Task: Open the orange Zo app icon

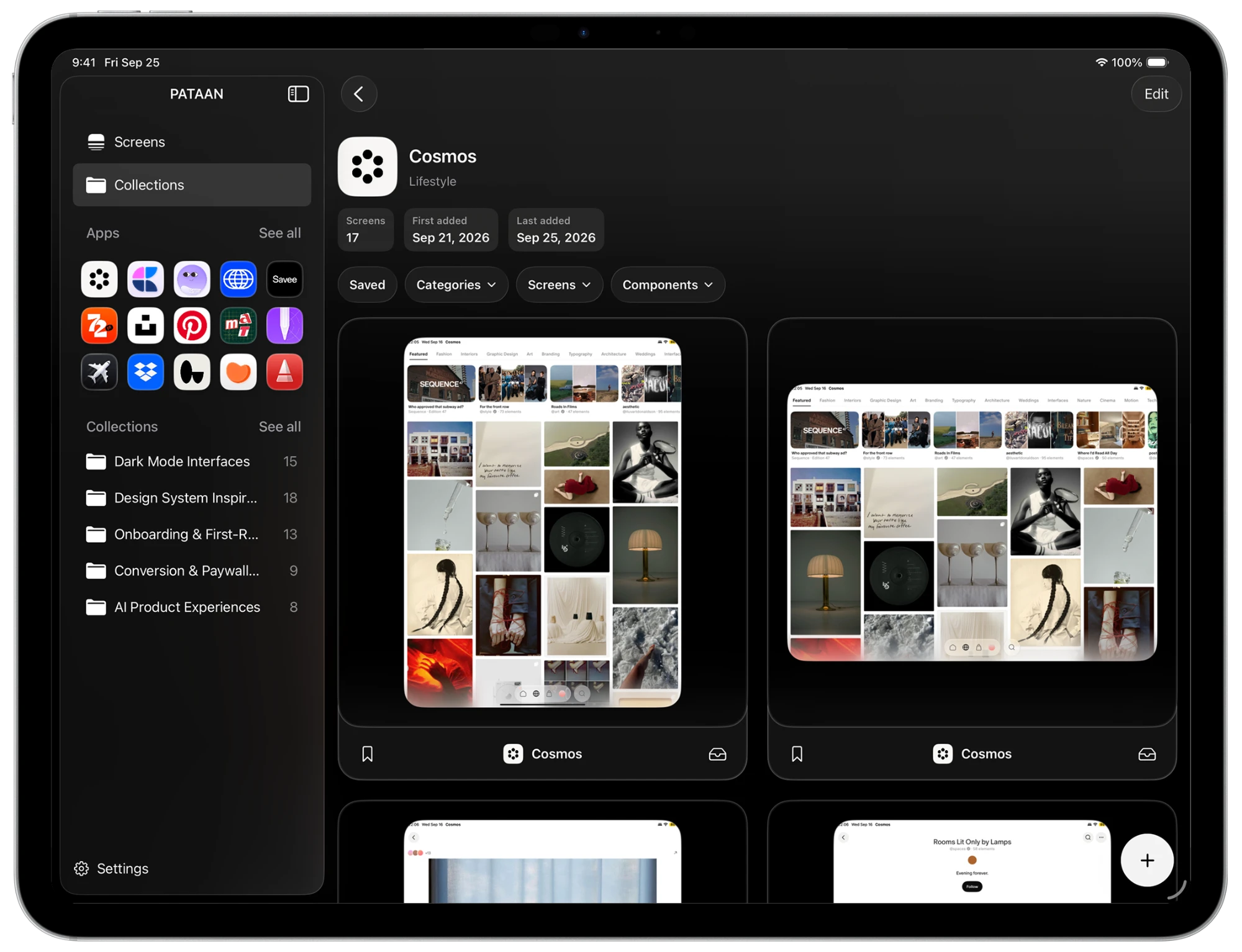Action: coord(99,325)
